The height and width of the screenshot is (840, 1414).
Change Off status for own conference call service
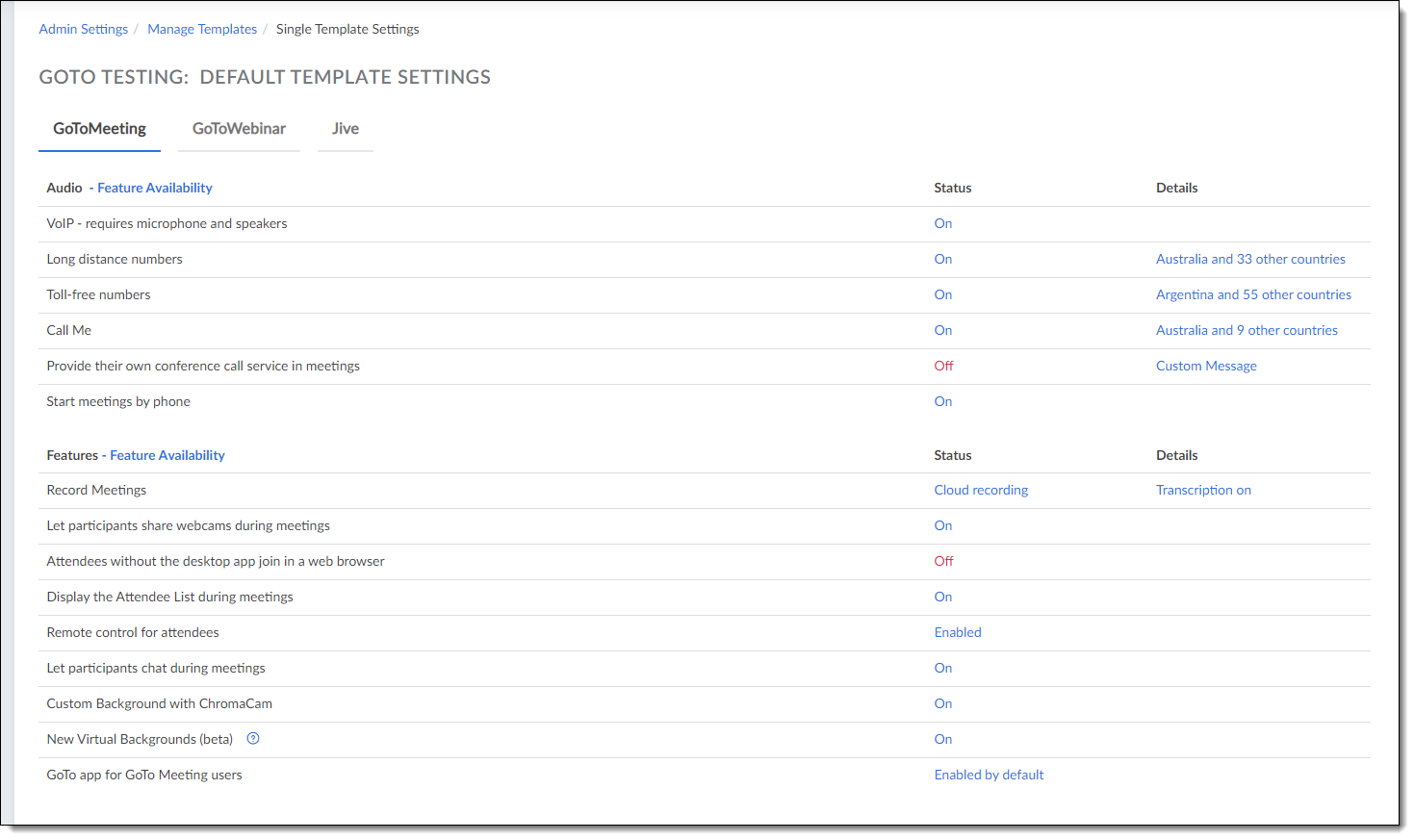pyautogui.click(x=943, y=366)
